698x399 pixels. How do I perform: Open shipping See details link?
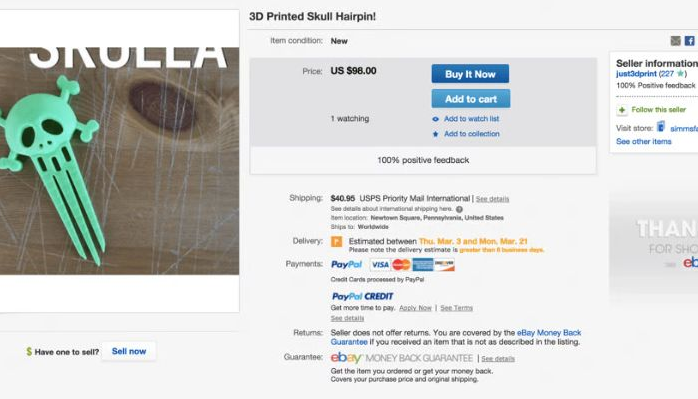[492, 199]
